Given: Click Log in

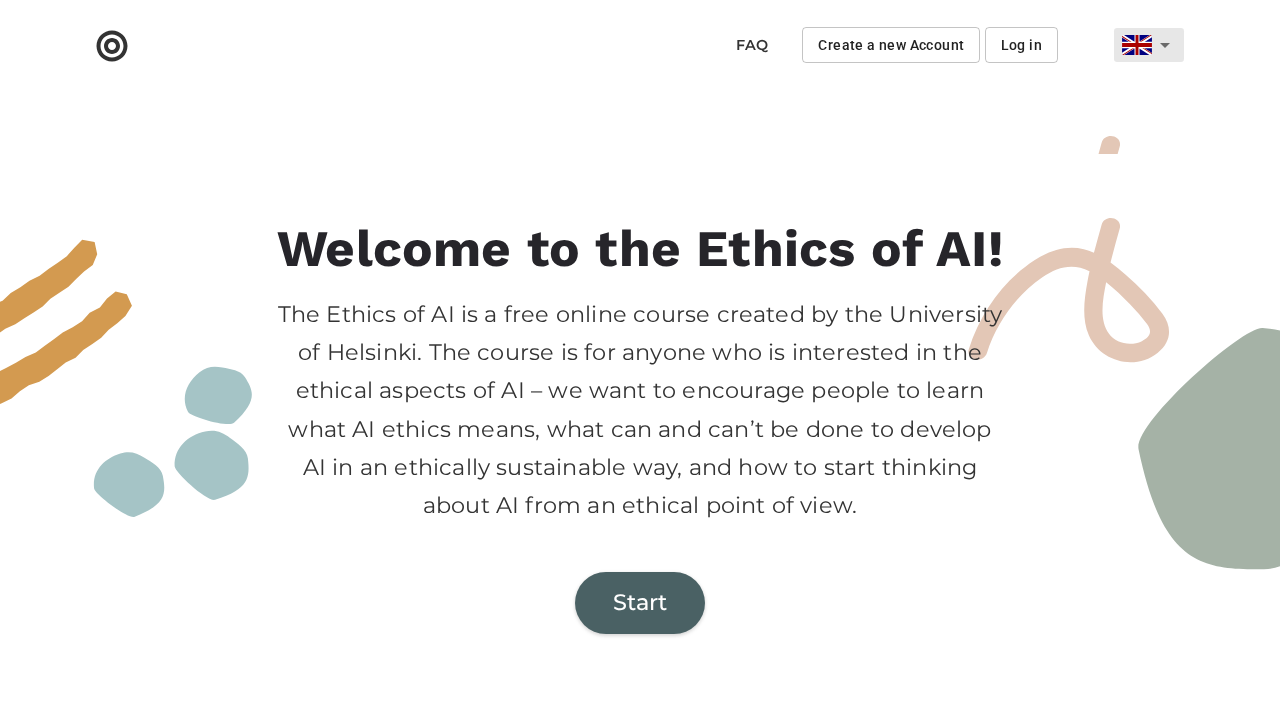Looking at the screenshot, I should pyautogui.click(x=1021, y=44).
